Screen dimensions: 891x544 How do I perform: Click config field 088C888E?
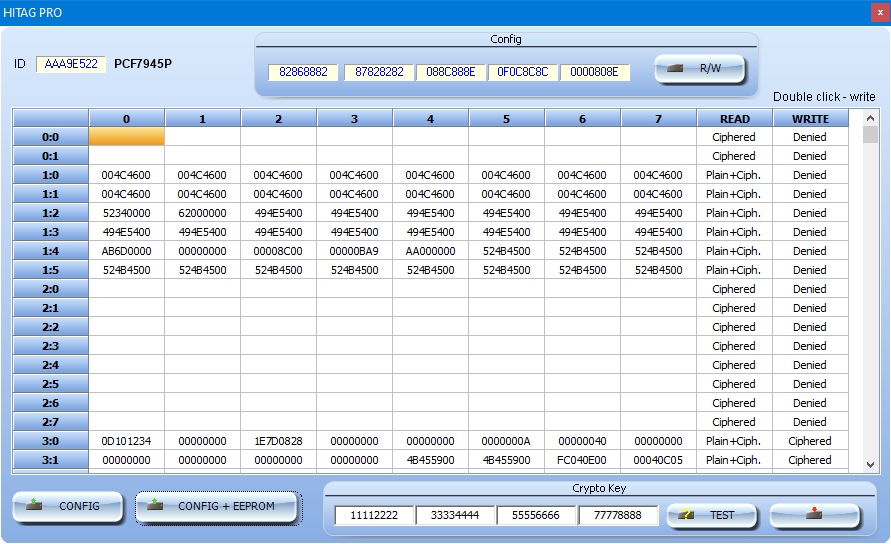click(x=451, y=72)
